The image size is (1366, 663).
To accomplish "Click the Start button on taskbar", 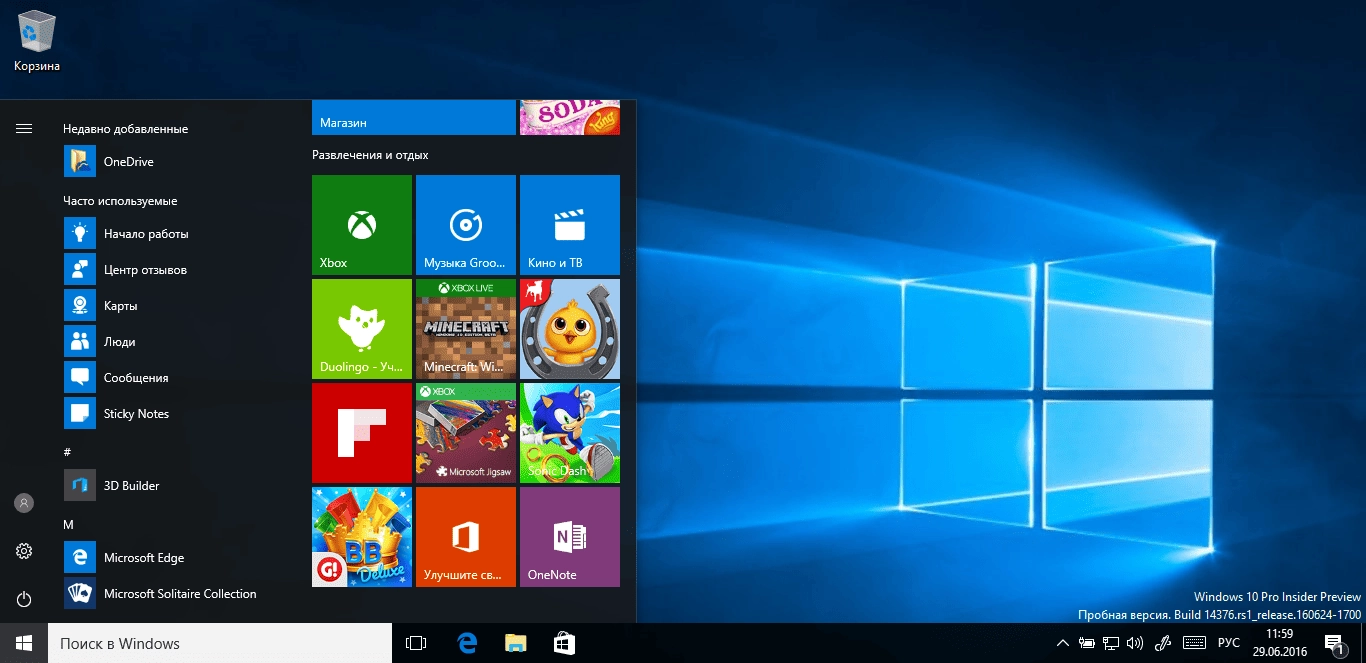I will pos(24,643).
